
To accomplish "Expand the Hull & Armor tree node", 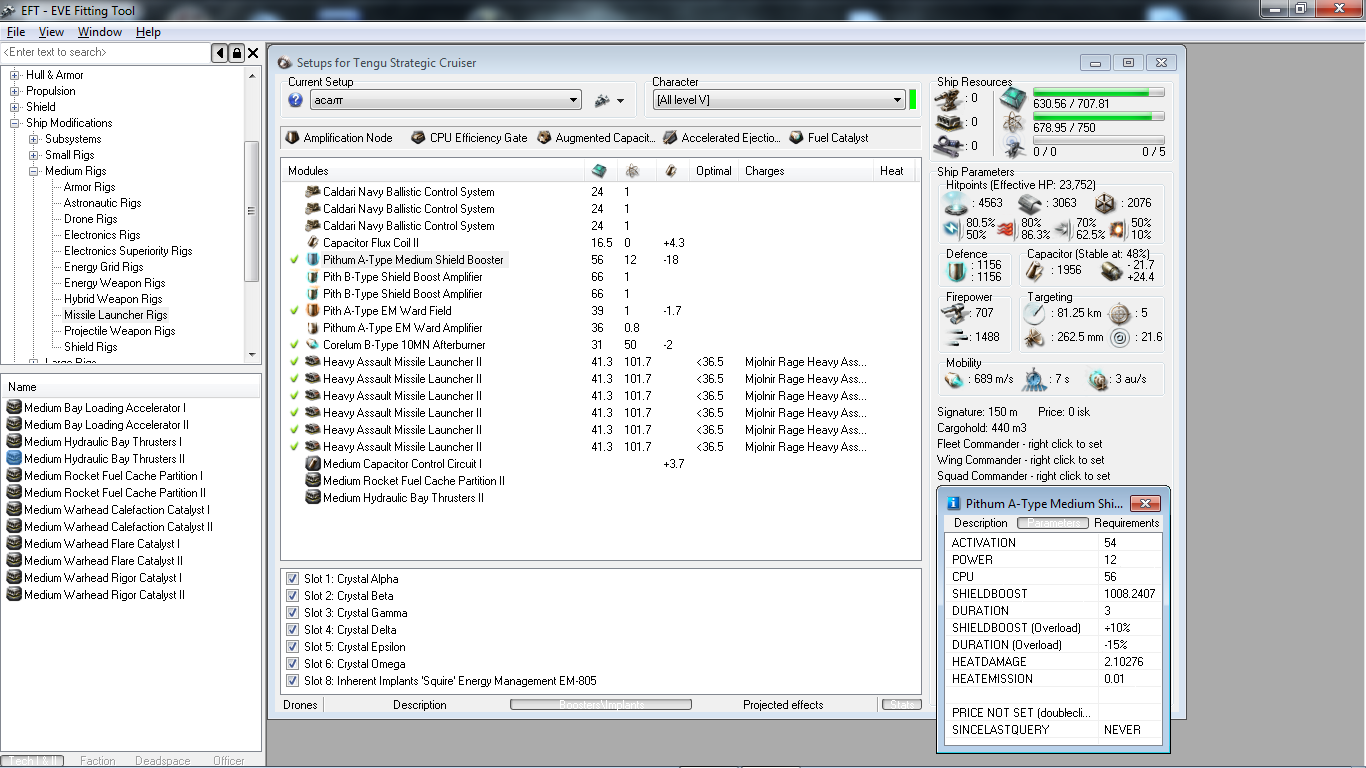I will (15, 75).
